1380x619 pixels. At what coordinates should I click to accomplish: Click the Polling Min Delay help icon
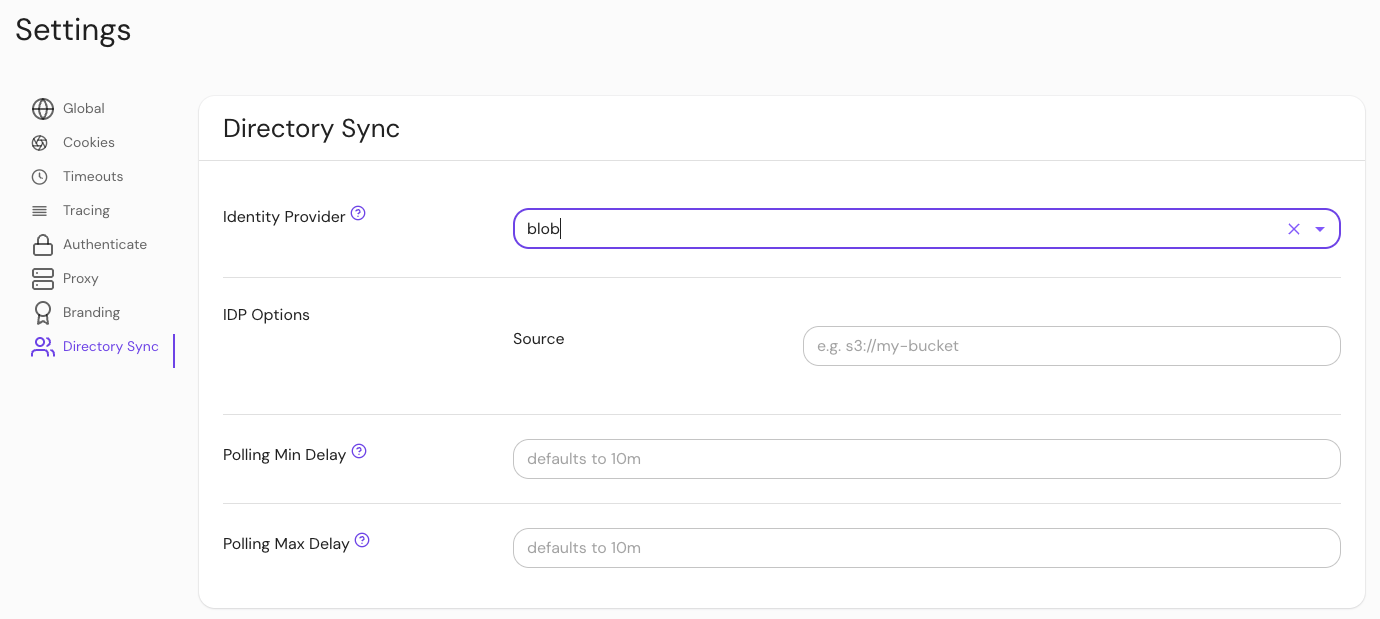(358, 451)
